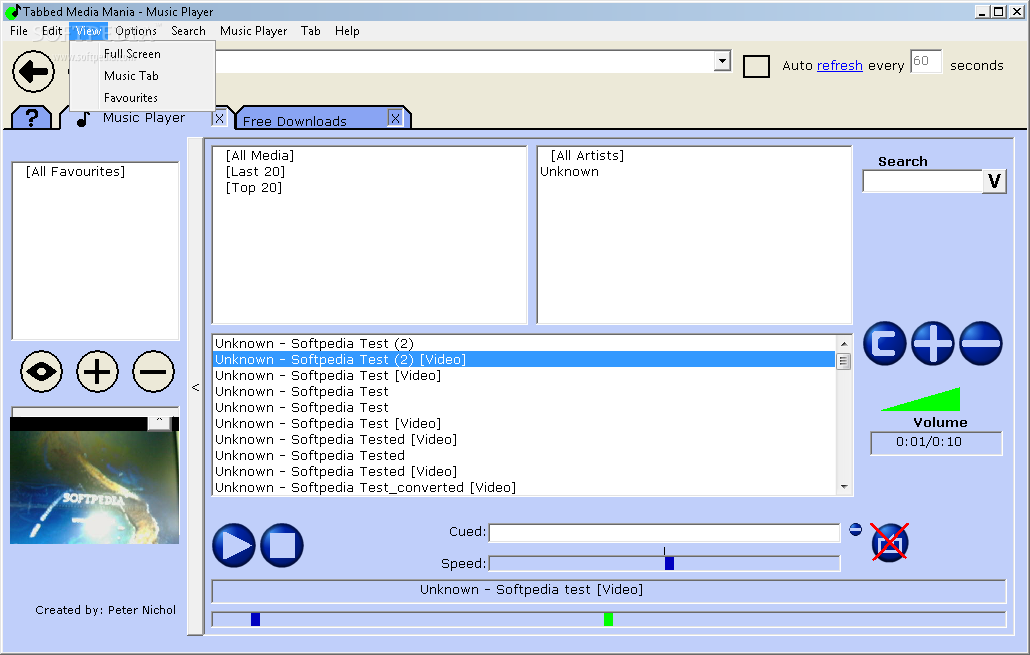Close the Free Downloads tab
The height and width of the screenshot is (655, 1030).
pyautogui.click(x=395, y=118)
